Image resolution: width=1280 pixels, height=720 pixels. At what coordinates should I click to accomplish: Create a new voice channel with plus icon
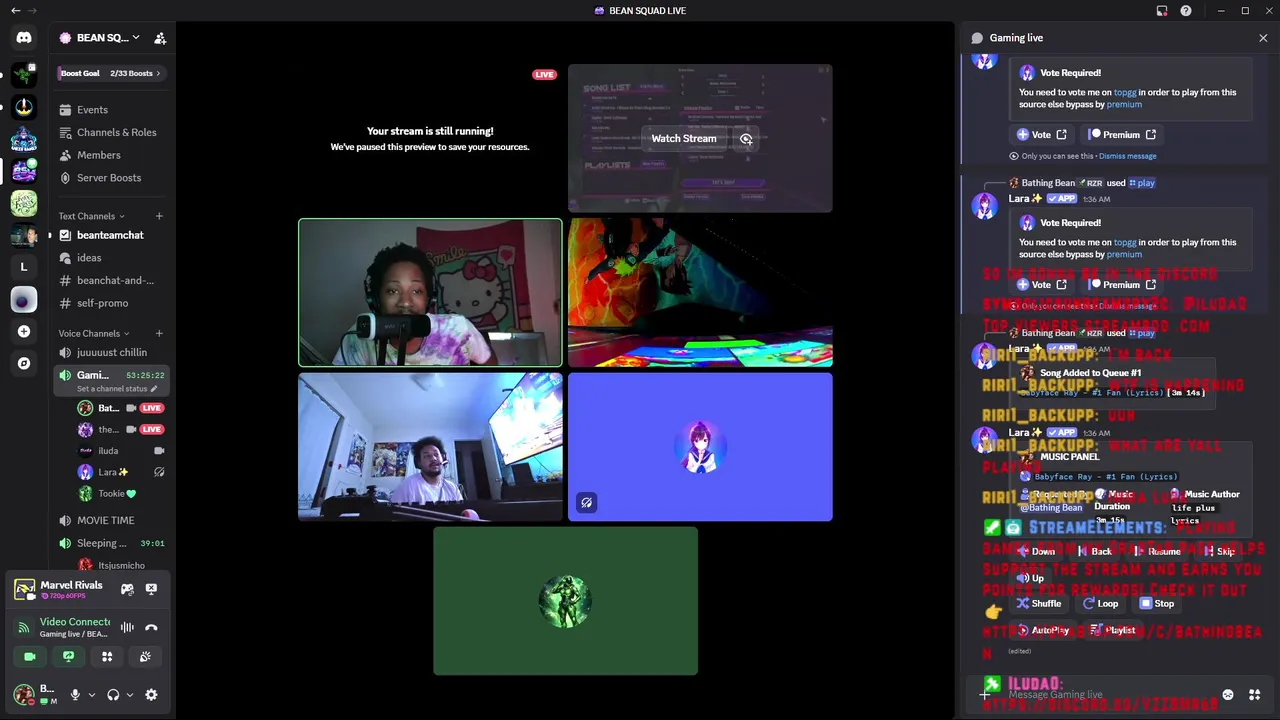pyautogui.click(x=159, y=333)
